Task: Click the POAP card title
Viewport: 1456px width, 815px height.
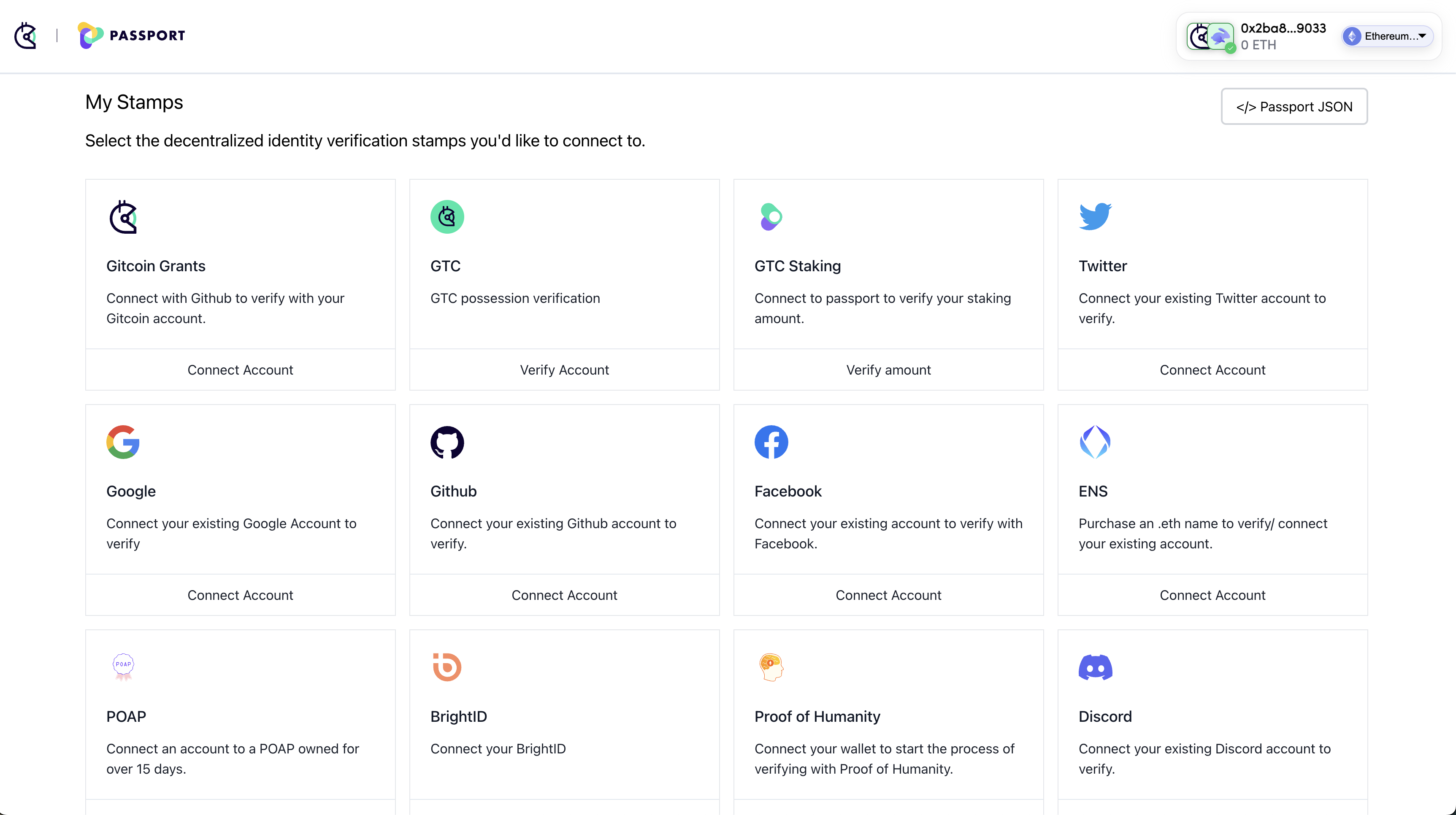Action: click(x=126, y=717)
